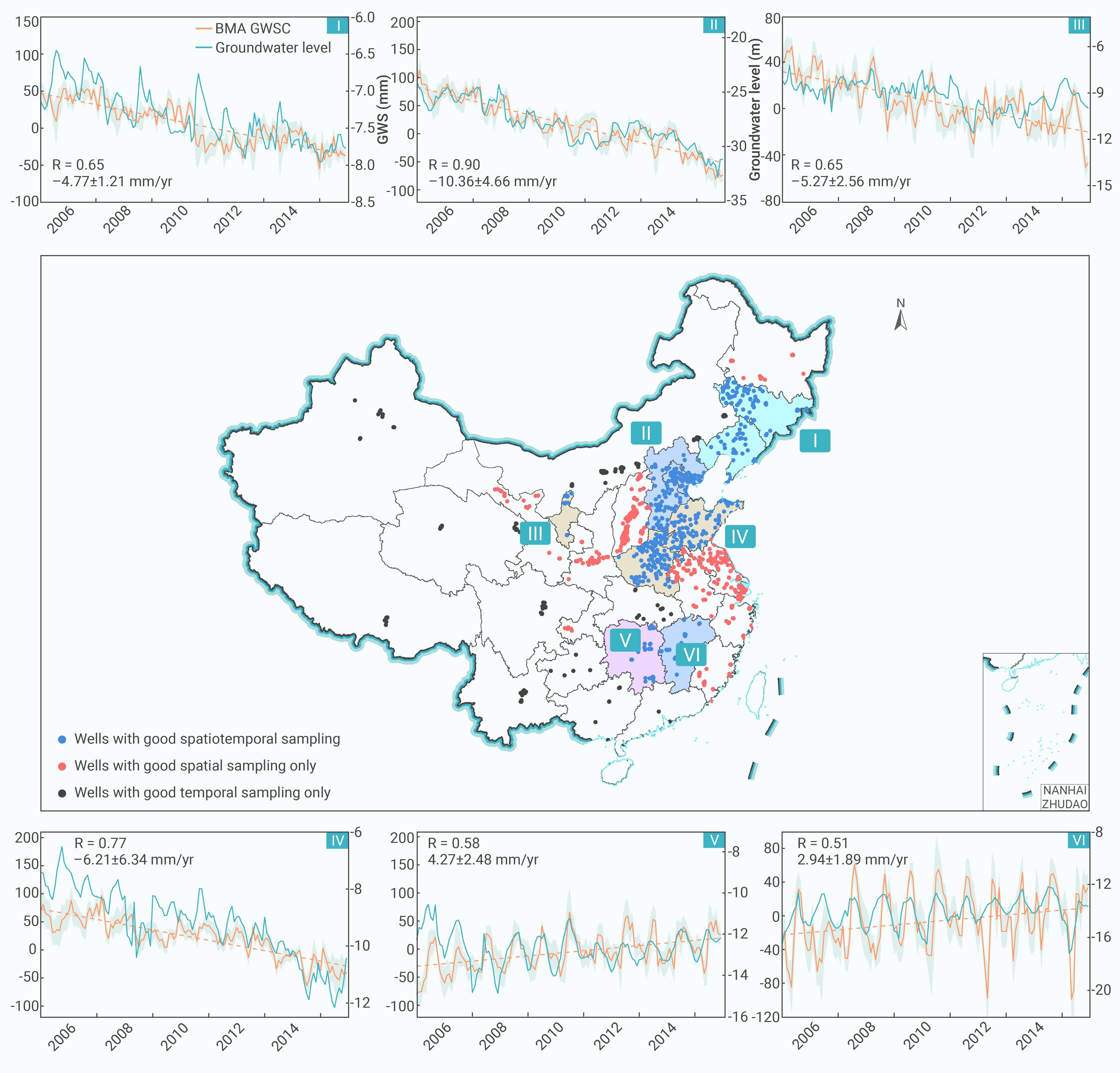1120x1073 pixels.
Task: Click the panel I badge in top-left chart
Action: click(338, 26)
